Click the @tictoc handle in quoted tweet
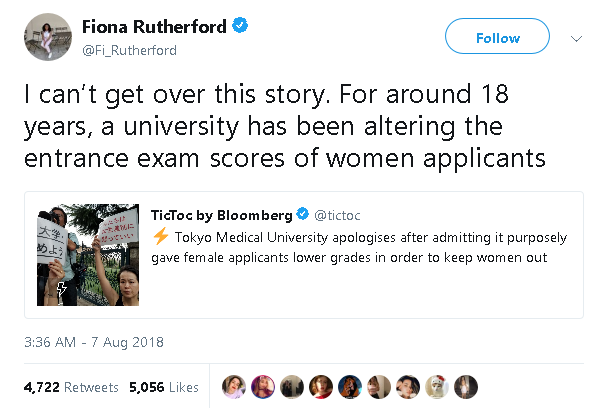 338,214
